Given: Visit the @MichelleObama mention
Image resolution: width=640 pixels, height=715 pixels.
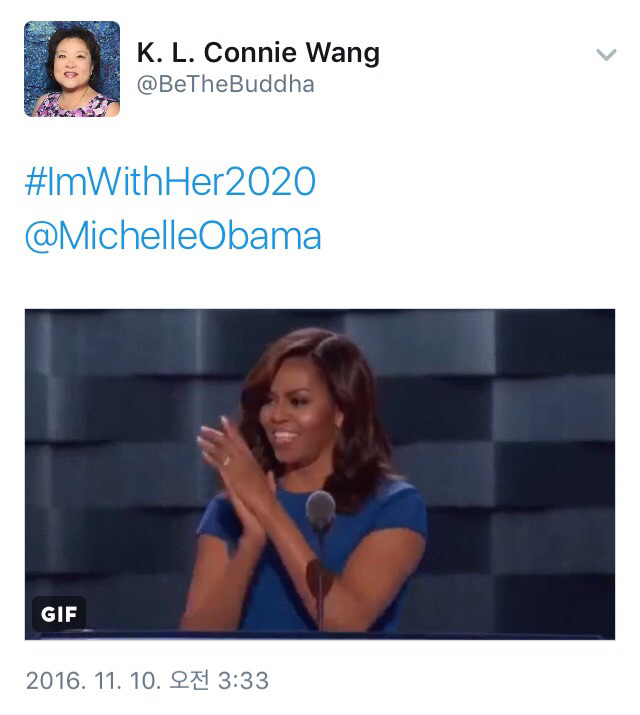Looking at the screenshot, I should coord(173,236).
